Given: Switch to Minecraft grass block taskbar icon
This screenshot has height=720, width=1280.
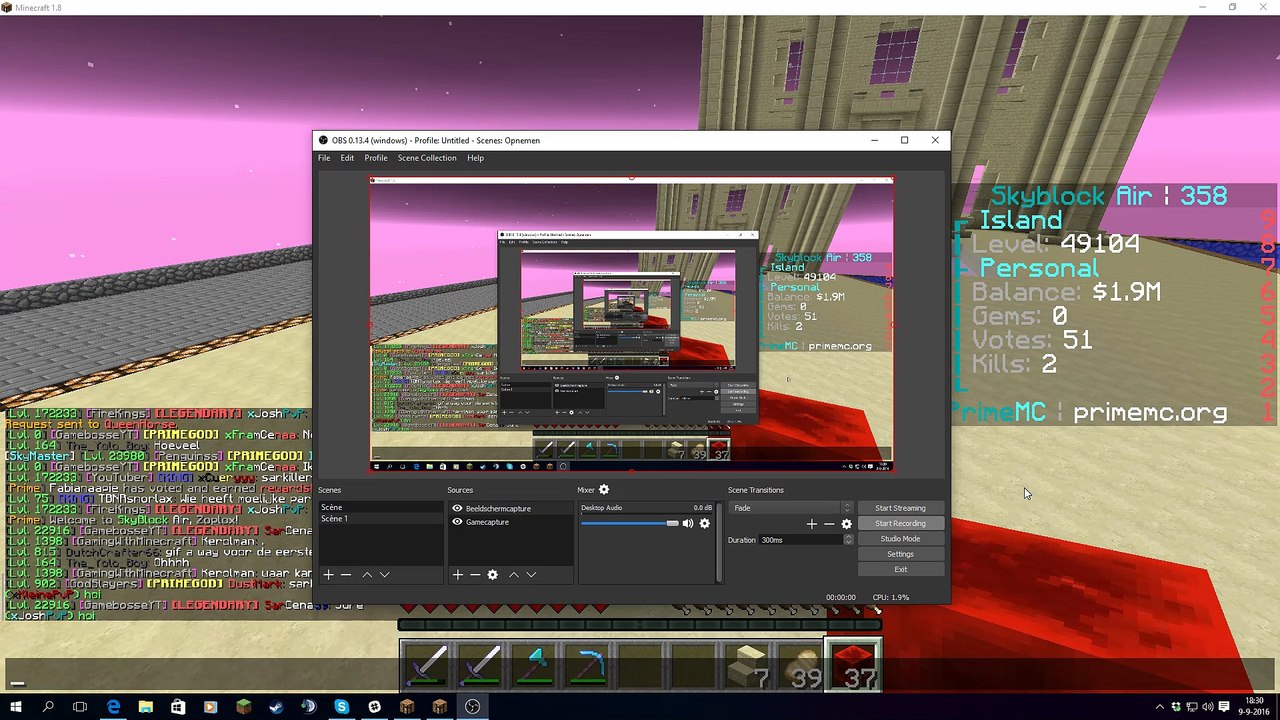Looking at the screenshot, I should coord(243,707).
